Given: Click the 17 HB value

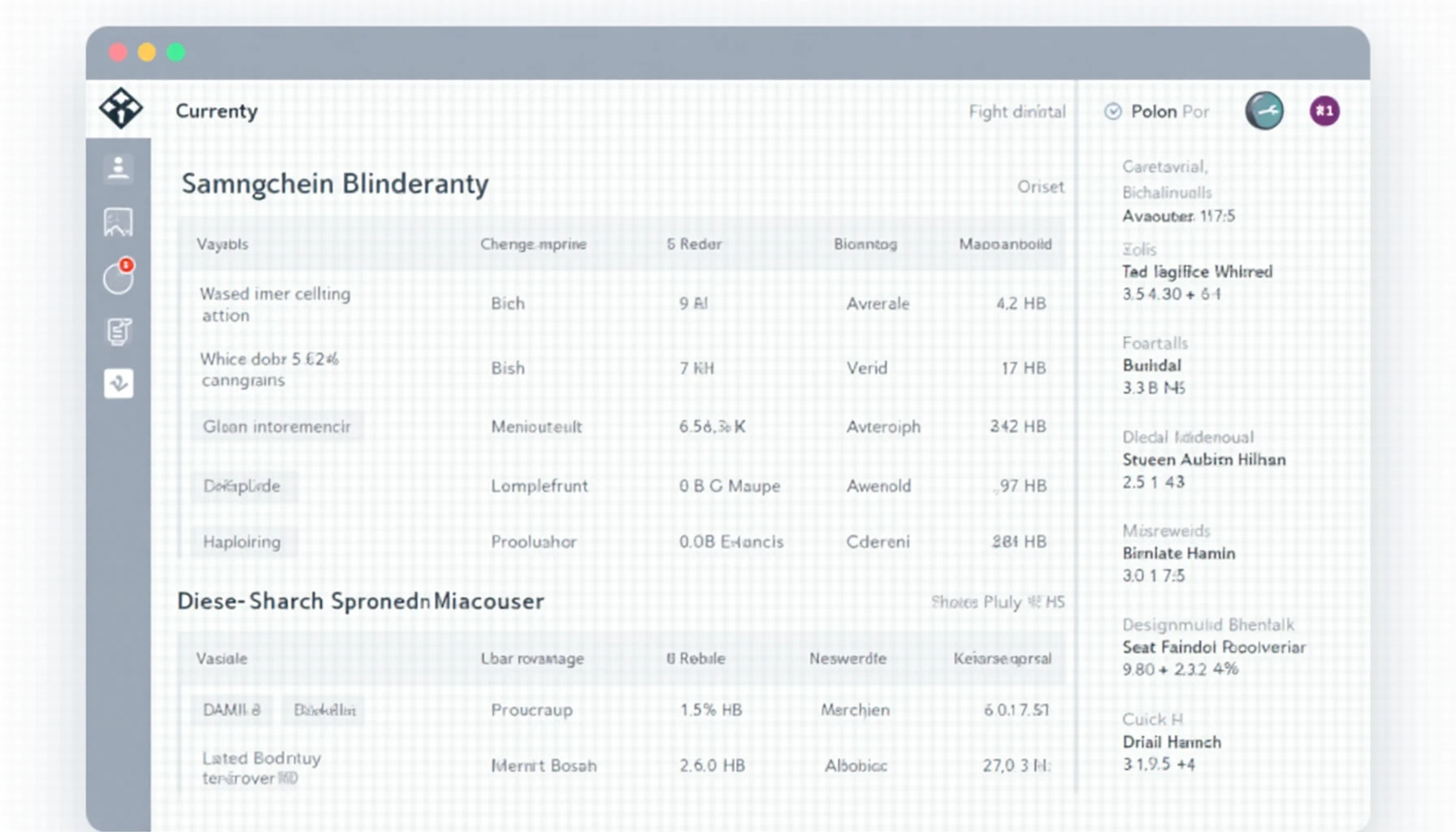Looking at the screenshot, I should (1023, 368).
